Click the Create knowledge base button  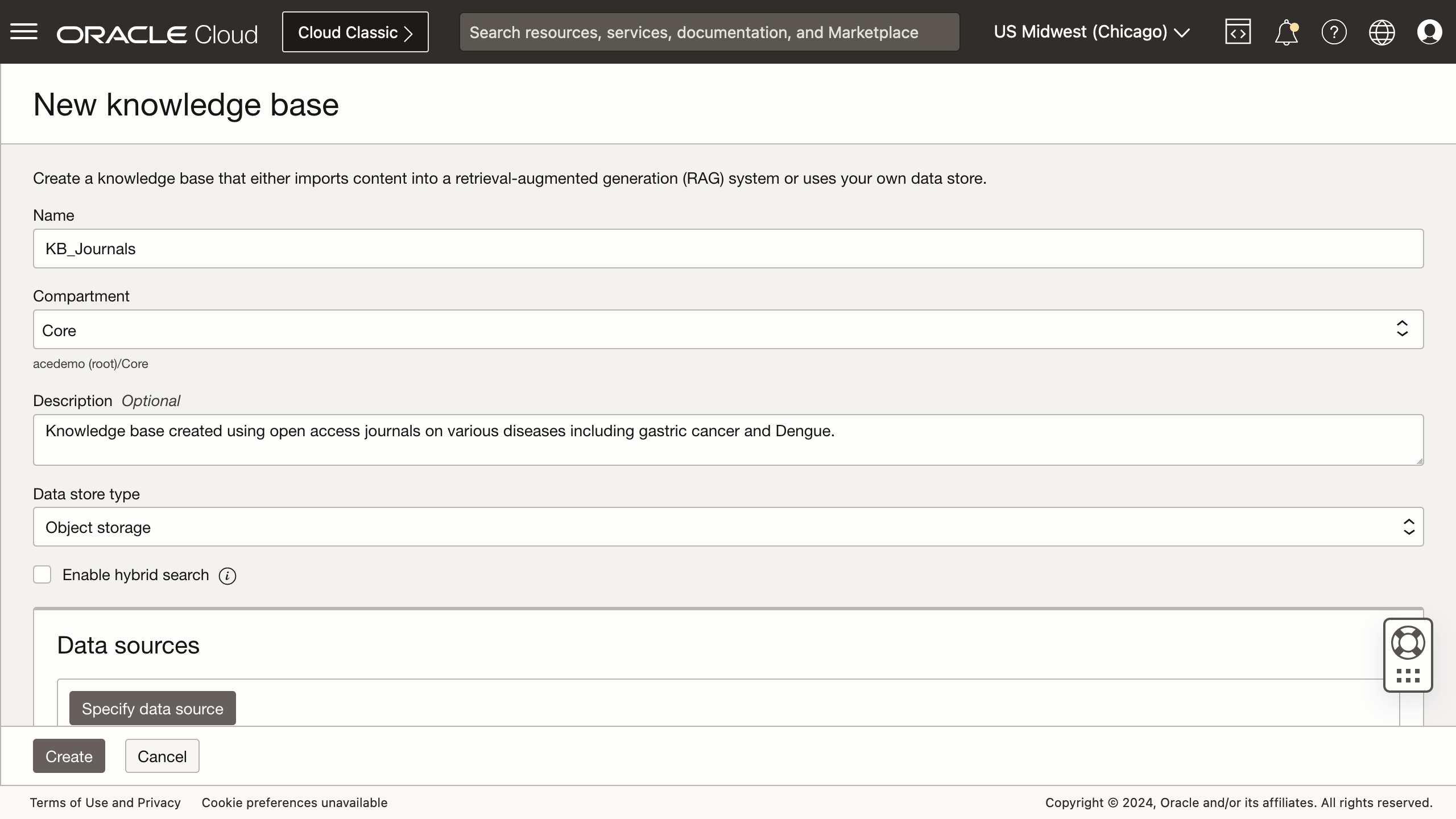(69, 756)
